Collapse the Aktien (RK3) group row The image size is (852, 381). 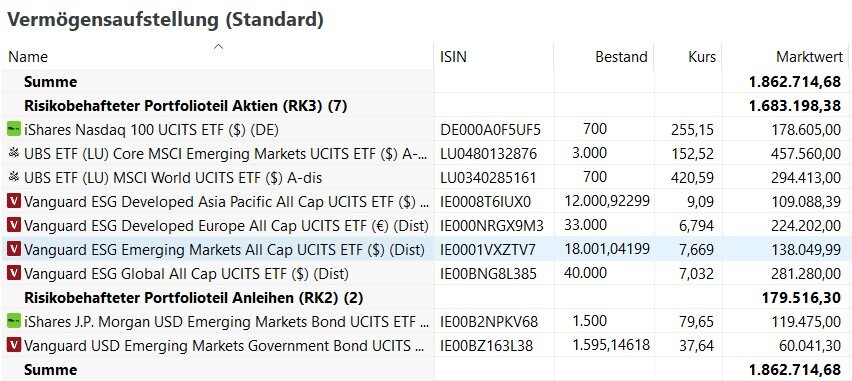[185, 106]
